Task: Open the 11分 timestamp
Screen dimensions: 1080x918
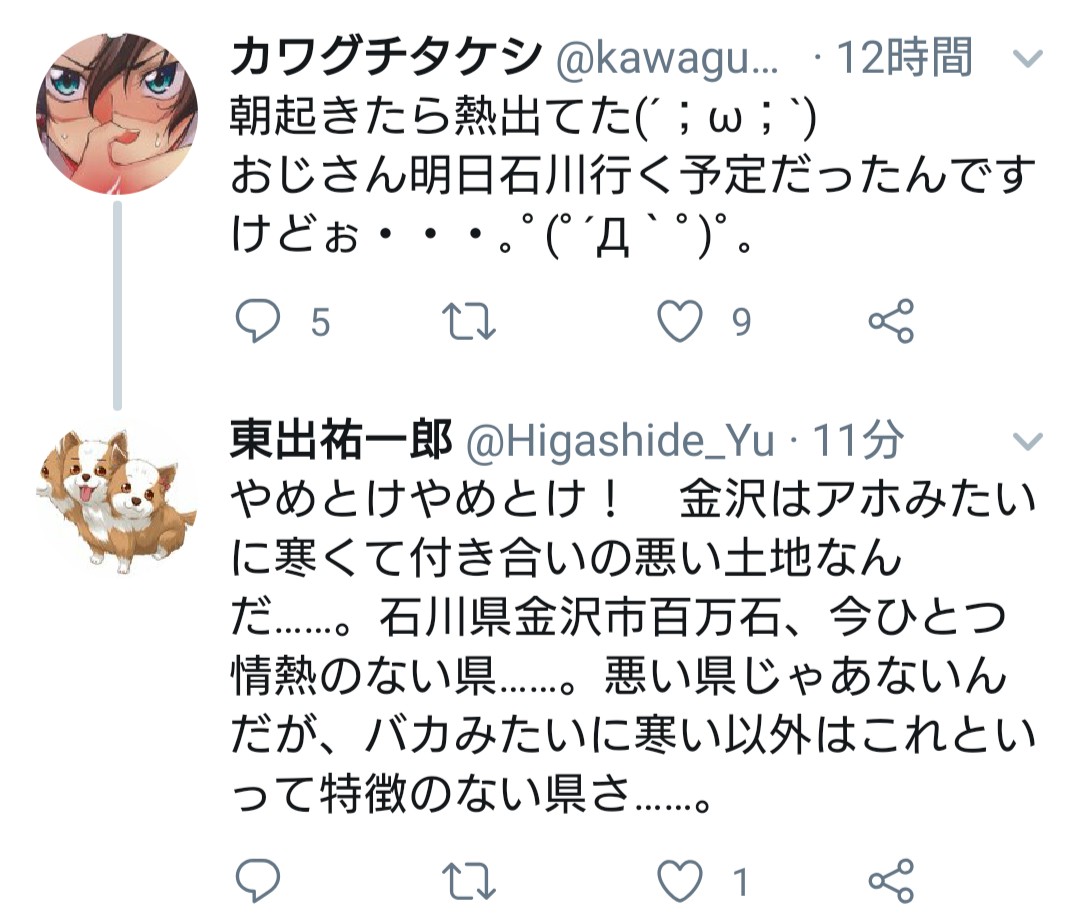Action: [x=858, y=439]
